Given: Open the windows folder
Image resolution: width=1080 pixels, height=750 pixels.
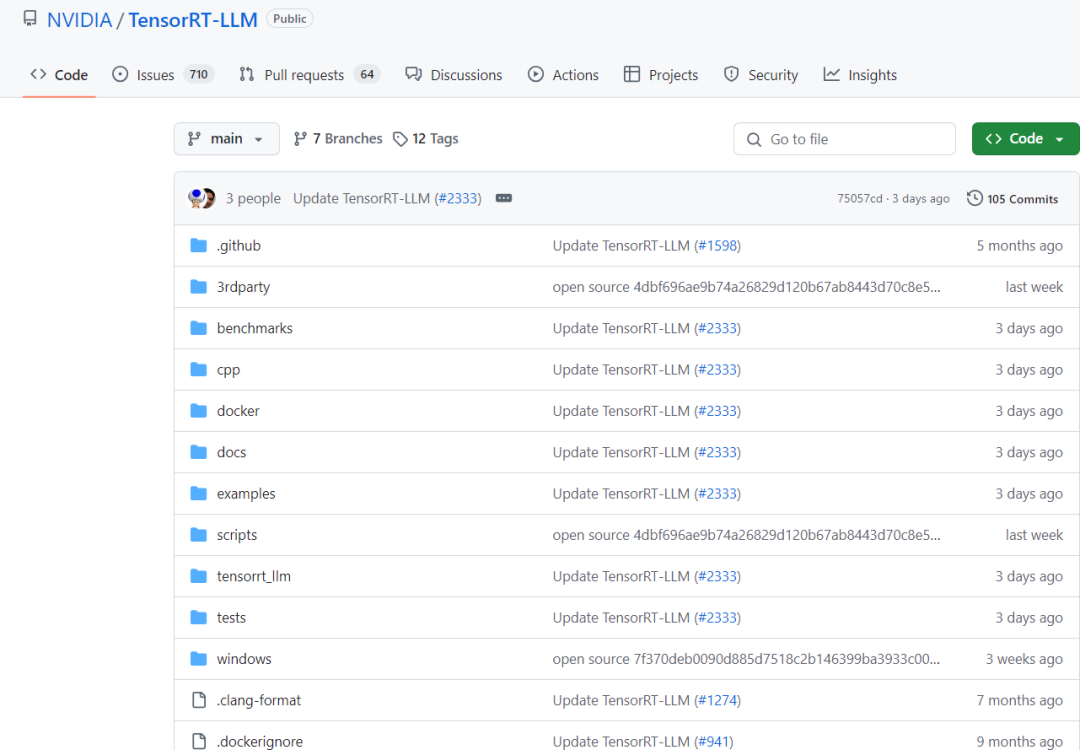Looking at the screenshot, I should pos(244,658).
